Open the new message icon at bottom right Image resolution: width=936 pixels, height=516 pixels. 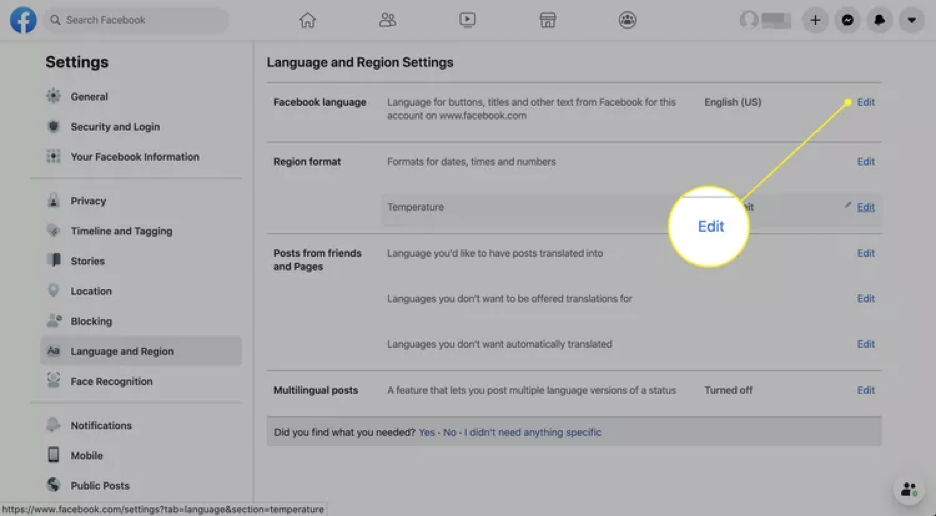tap(908, 490)
